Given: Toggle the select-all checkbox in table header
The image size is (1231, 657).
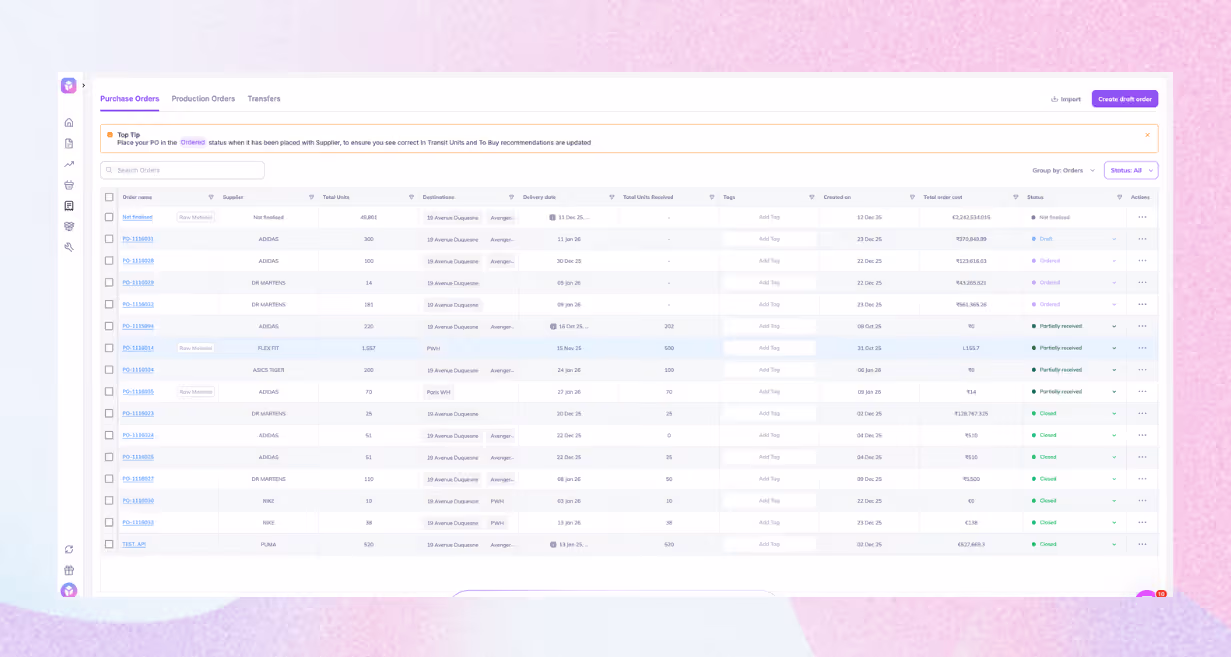Looking at the screenshot, I should pyautogui.click(x=109, y=197).
